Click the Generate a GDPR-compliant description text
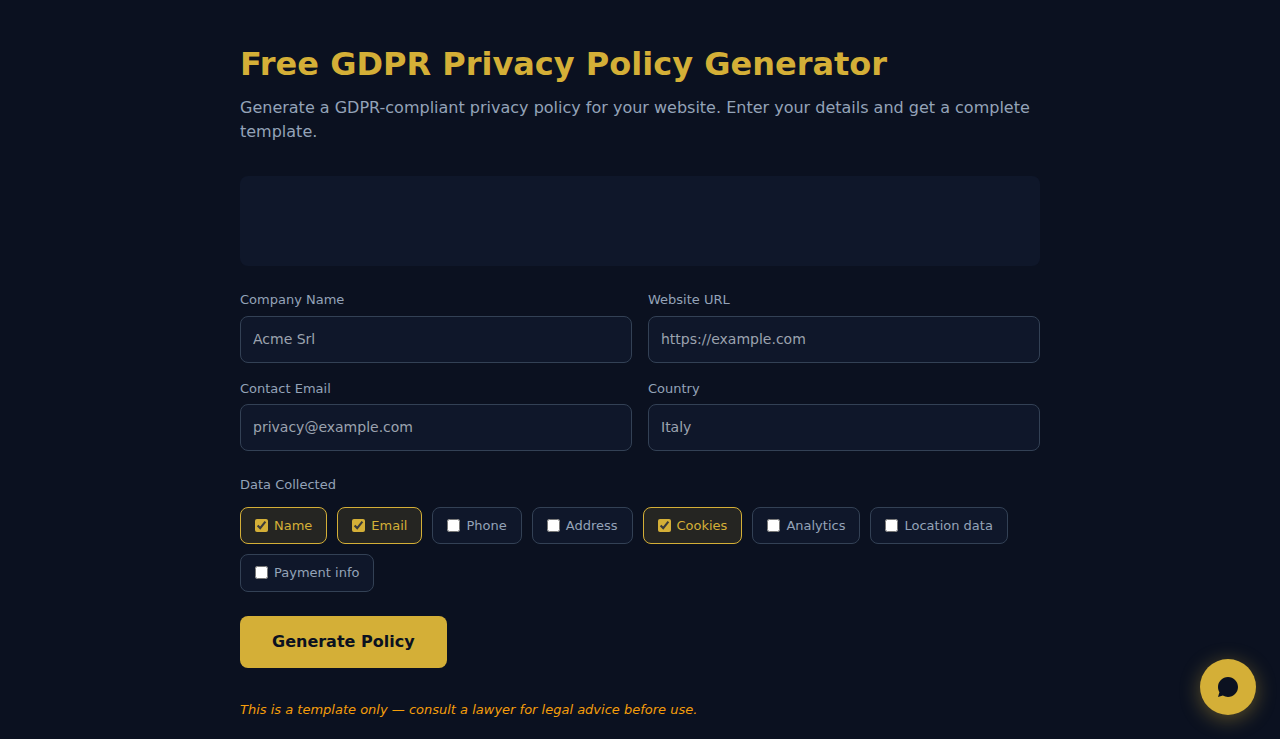This screenshot has width=1280, height=739. pyautogui.click(x=635, y=119)
